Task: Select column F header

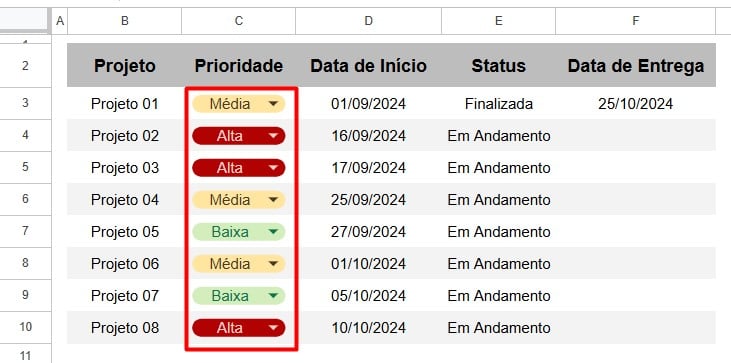Action: (x=635, y=21)
